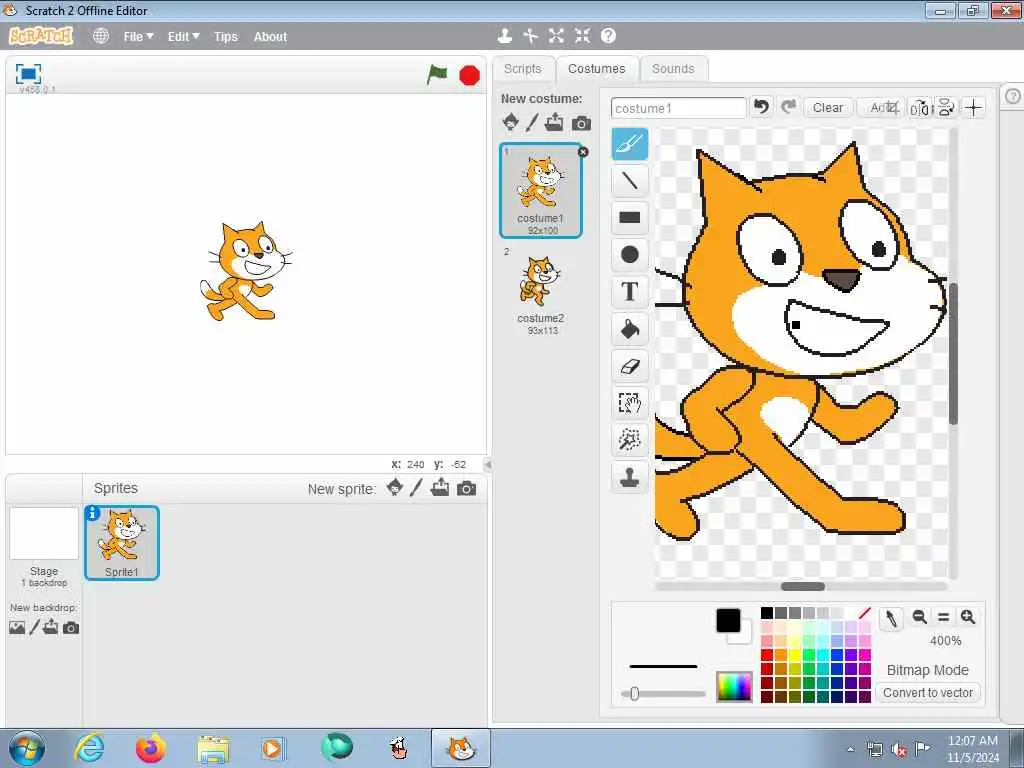Screen dimensions: 1024x768
Task: Click the Clear button
Action: click(827, 107)
